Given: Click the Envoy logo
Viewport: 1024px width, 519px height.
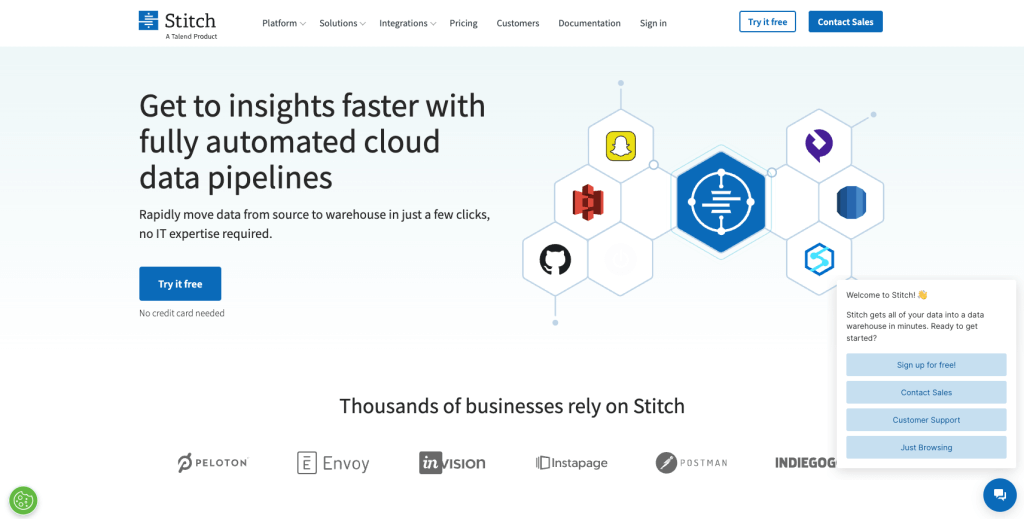Looking at the screenshot, I should tap(333, 463).
